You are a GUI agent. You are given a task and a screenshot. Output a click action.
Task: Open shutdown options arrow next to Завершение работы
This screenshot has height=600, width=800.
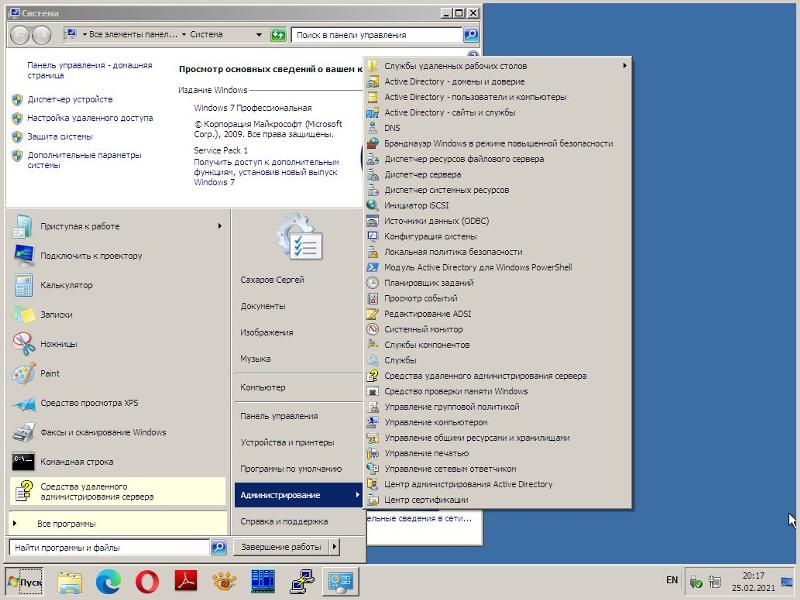click(334, 547)
